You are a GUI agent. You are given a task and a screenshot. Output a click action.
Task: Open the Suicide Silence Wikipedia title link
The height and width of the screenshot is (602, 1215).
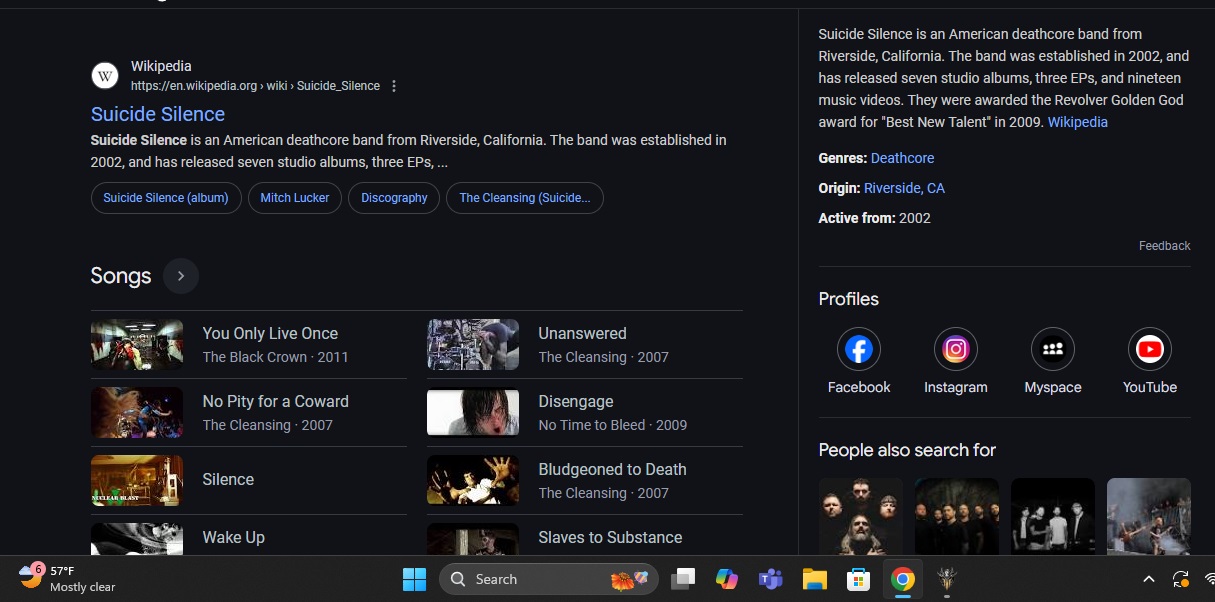tap(158, 114)
